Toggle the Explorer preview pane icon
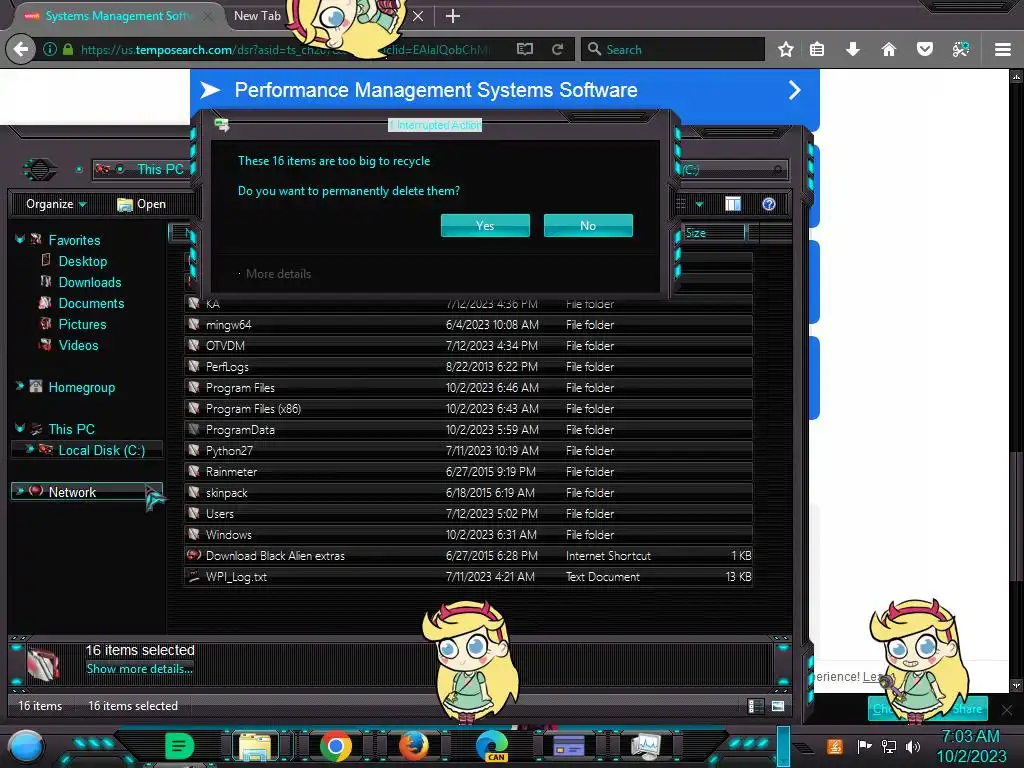Viewport: 1024px width, 768px height. pos(733,204)
